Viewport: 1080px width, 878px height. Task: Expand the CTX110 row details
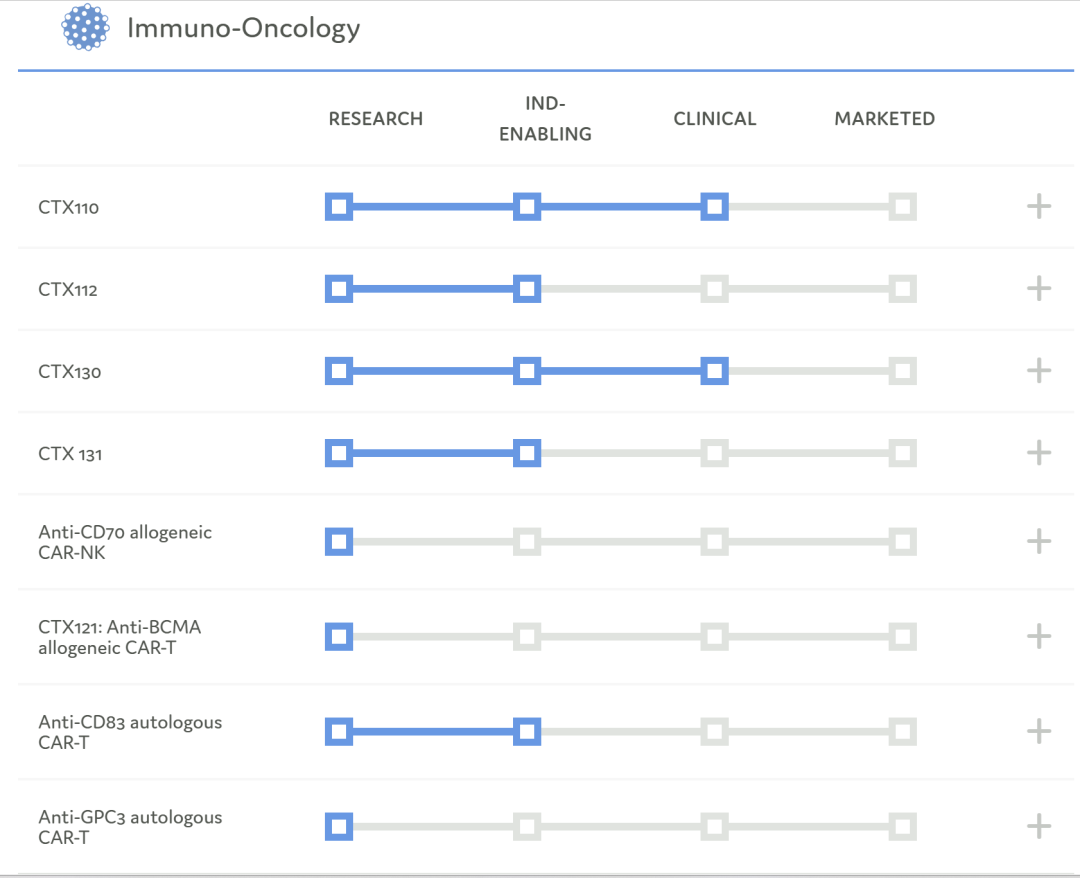[1039, 207]
